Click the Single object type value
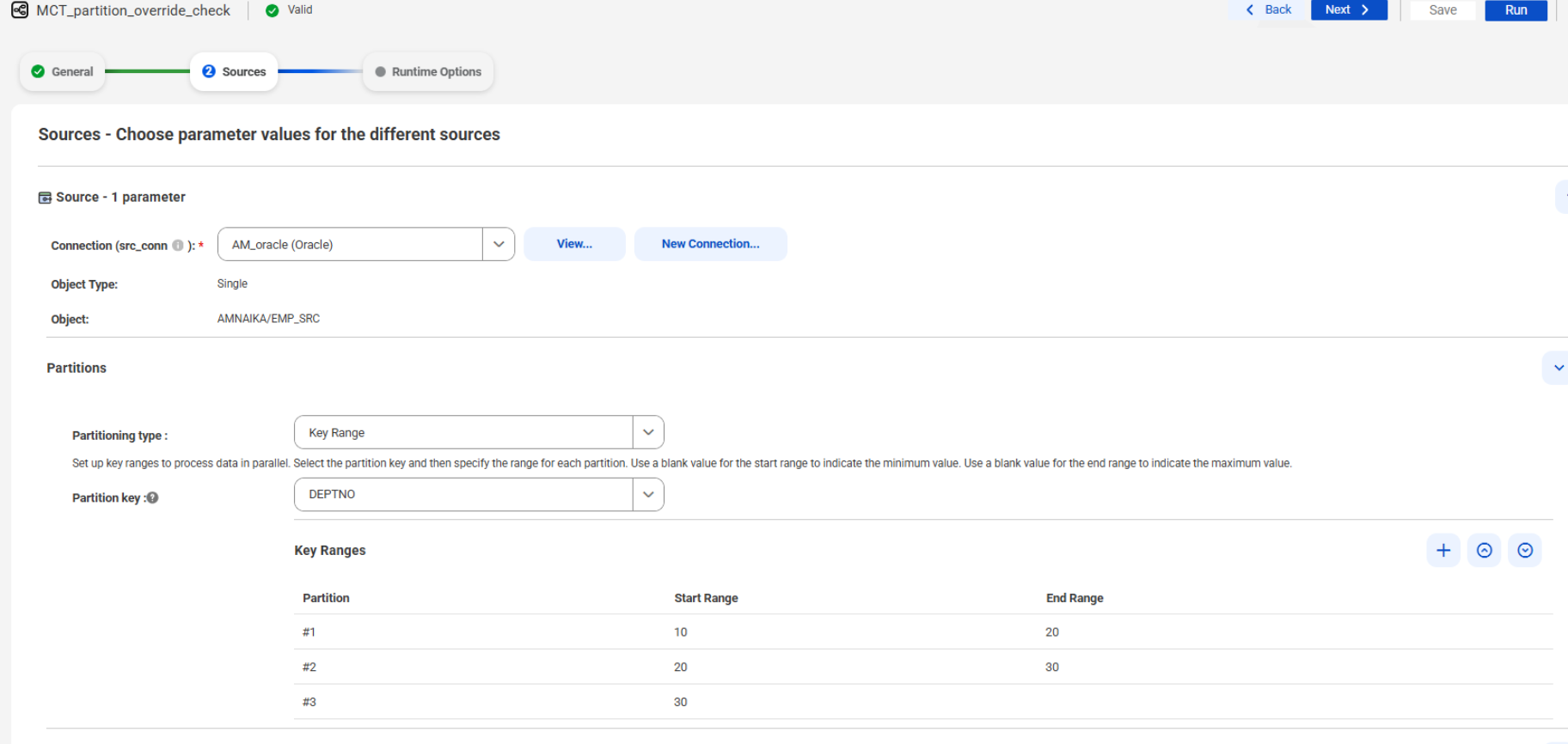Image resolution: width=1568 pixels, height=744 pixels. coord(232,284)
